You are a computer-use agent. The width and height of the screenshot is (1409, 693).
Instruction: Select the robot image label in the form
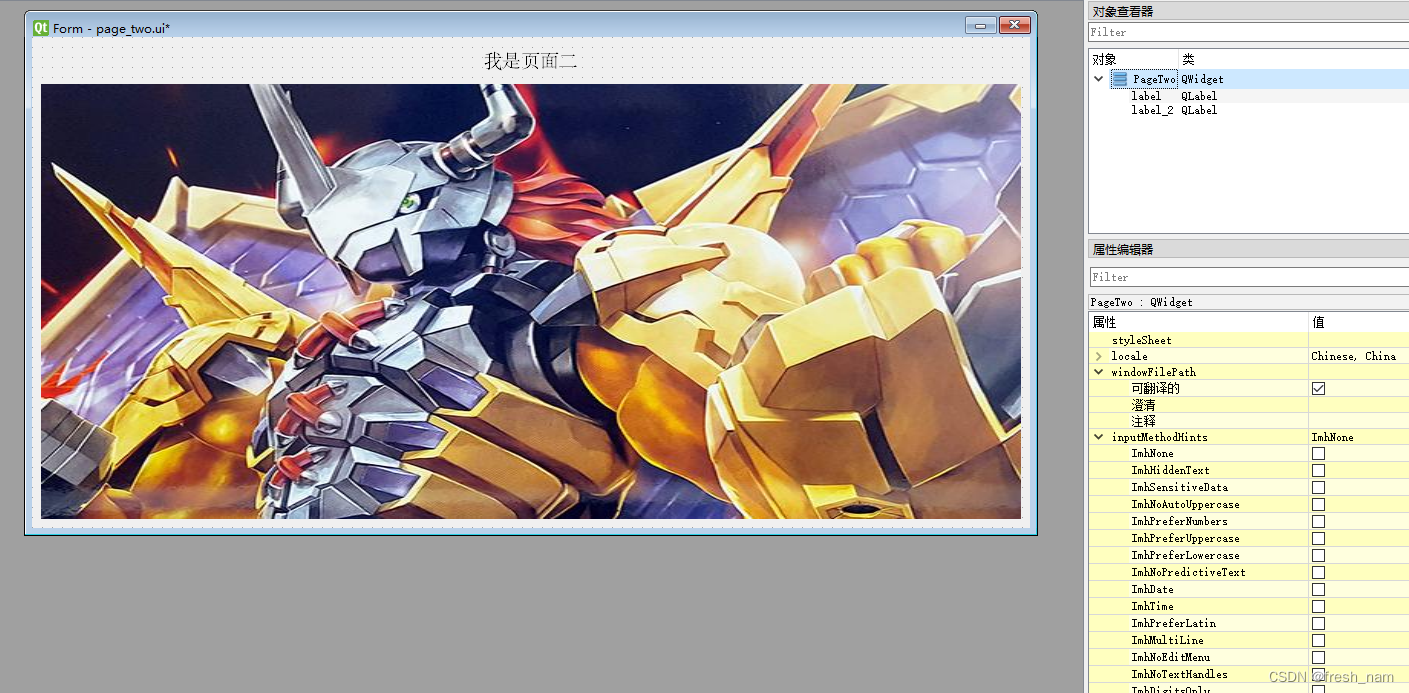point(531,301)
